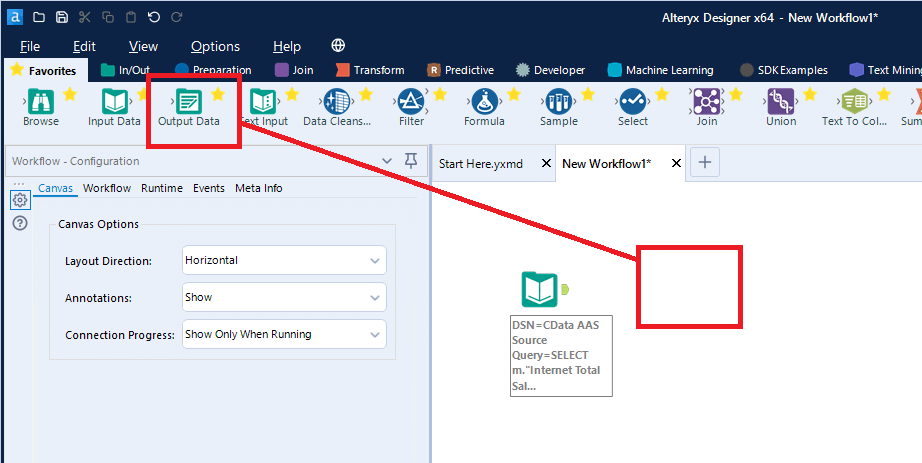Add a new workflow tab with plus
The image size is (922, 463).
[x=704, y=162]
